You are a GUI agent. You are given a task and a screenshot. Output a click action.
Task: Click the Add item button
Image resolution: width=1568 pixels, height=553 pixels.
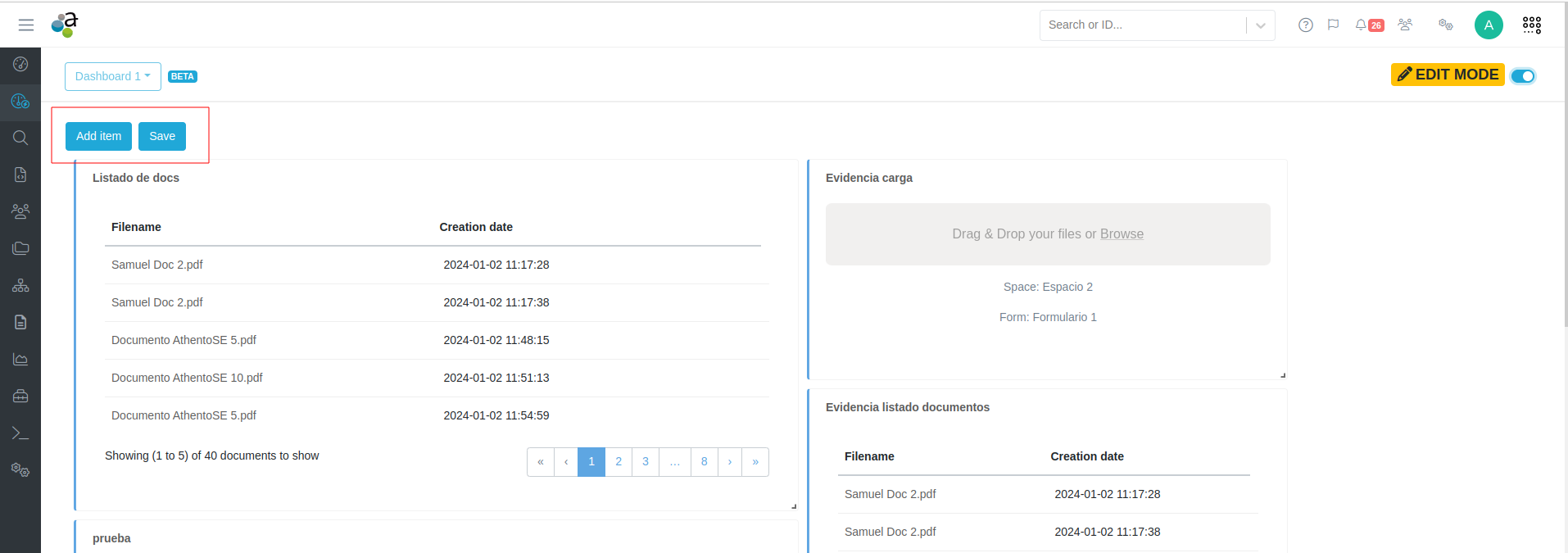pos(98,136)
